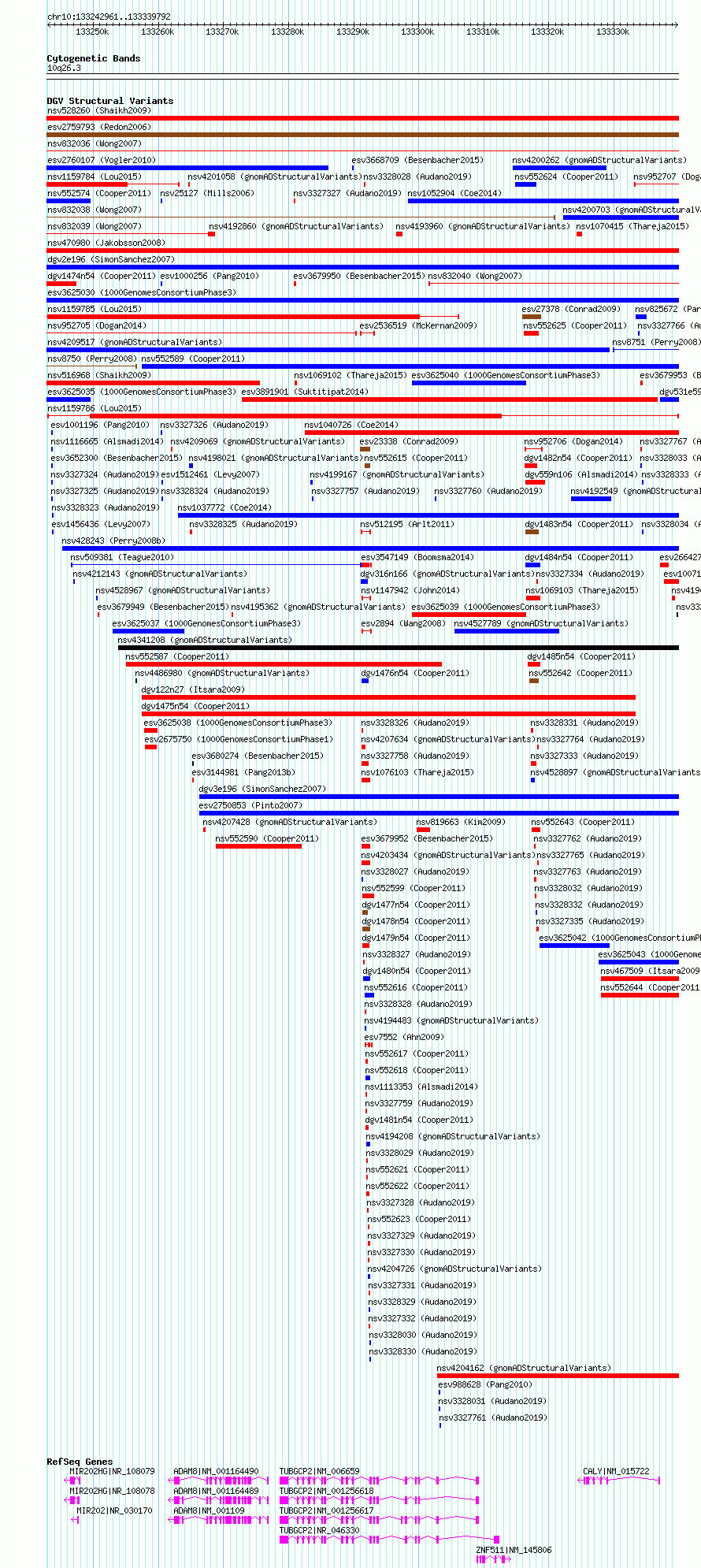Click the ADAM8|NM_001109 transcript label
Screen dimensions: 701x1568
(209, 1510)
